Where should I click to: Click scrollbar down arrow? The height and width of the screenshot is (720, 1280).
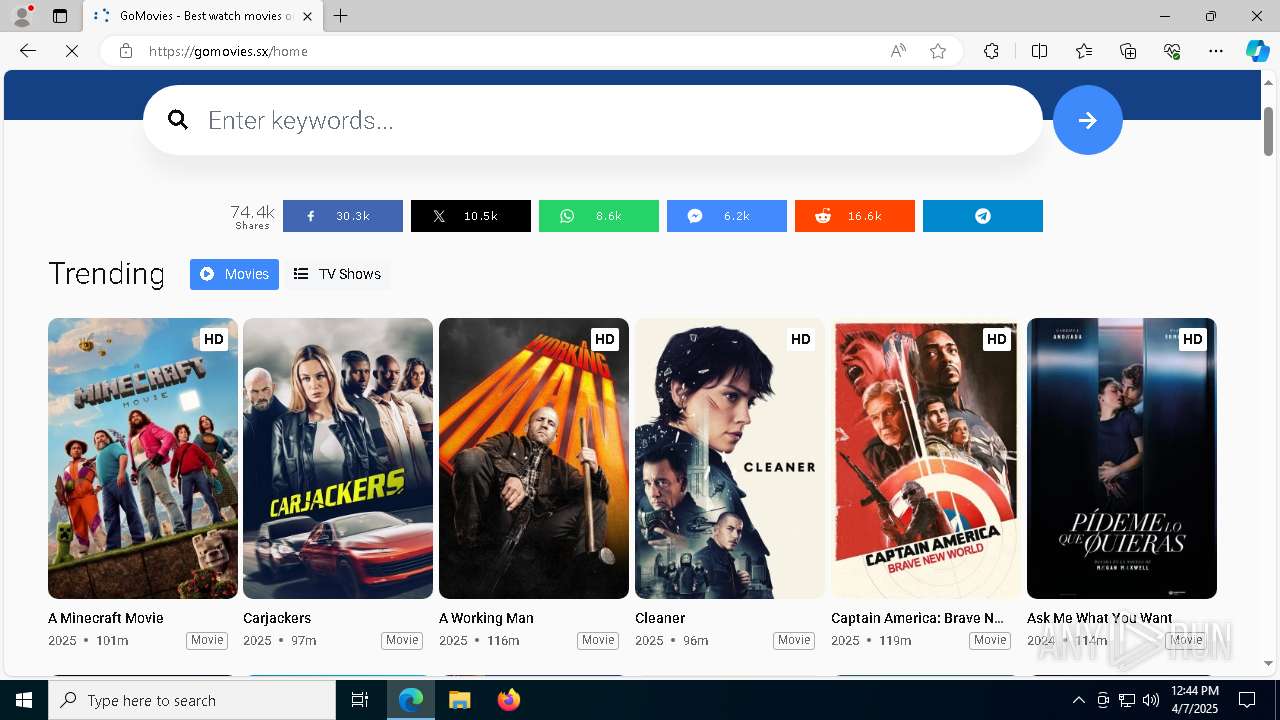coord(1268,663)
